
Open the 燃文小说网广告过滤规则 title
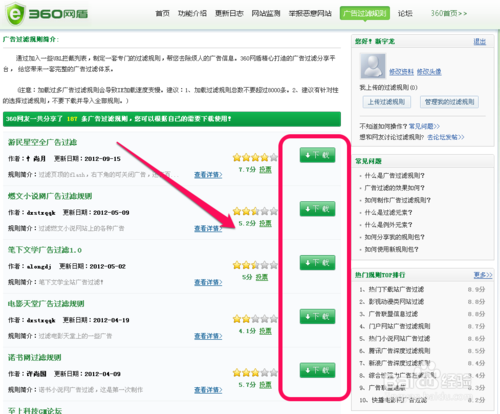tap(50, 196)
